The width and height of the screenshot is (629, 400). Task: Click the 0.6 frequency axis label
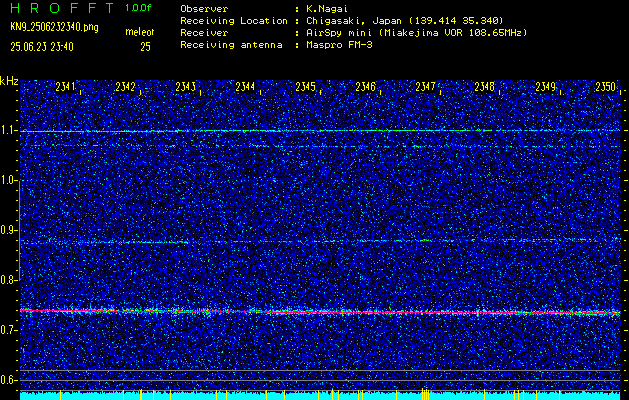pyautogui.click(x=8, y=380)
